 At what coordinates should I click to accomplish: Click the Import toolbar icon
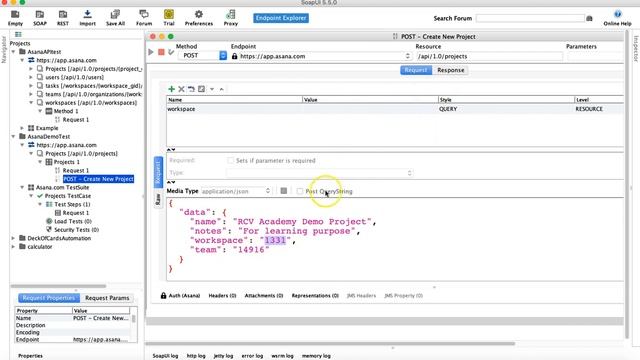coord(87,18)
